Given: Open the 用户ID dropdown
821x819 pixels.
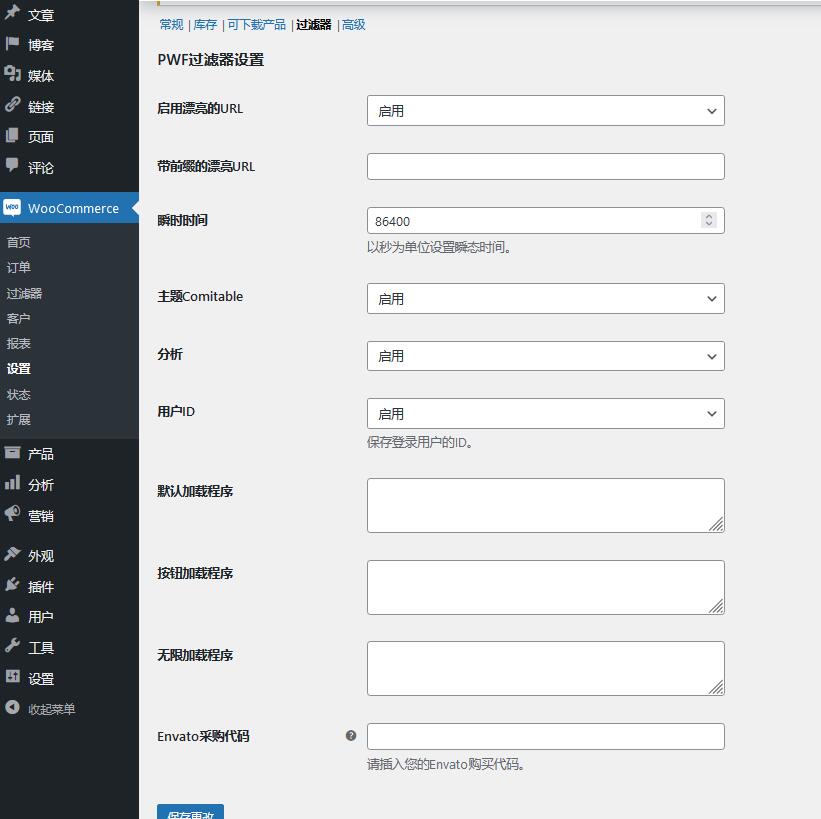Looking at the screenshot, I should 546,414.
